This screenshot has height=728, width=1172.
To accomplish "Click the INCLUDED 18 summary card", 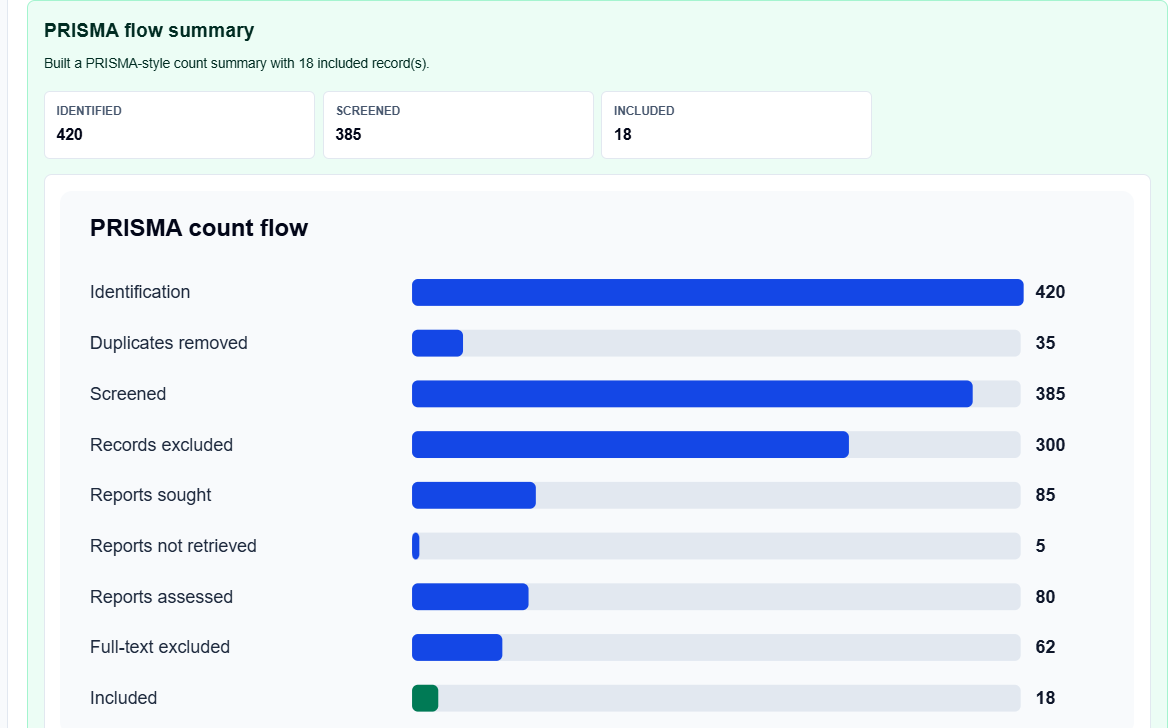I will pos(736,125).
